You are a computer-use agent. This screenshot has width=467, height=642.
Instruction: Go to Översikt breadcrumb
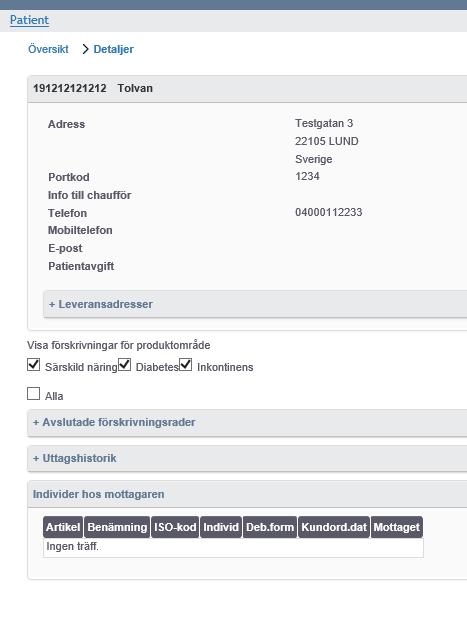48,49
